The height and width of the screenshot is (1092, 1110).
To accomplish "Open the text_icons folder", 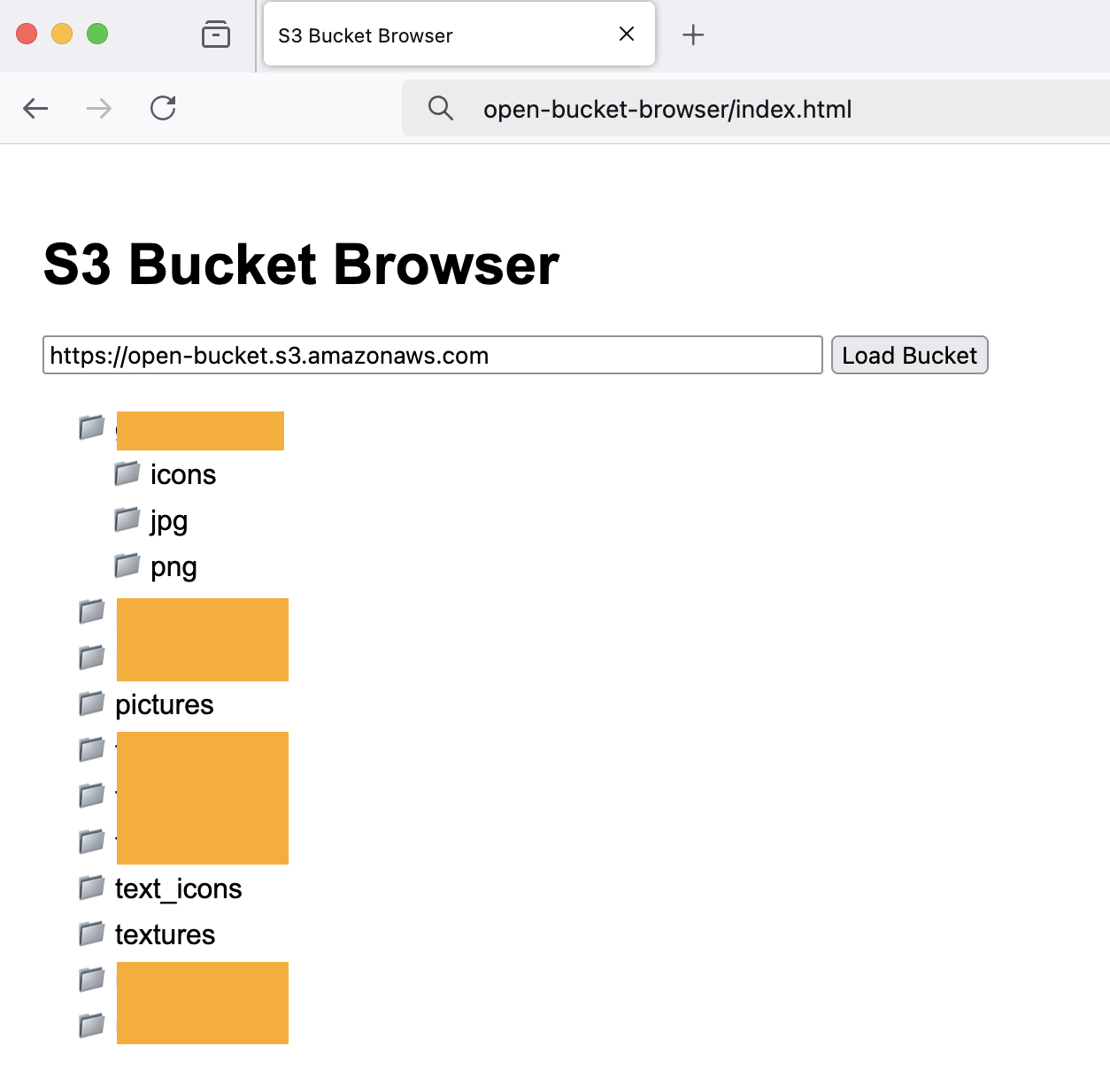I will (x=179, y=888).
